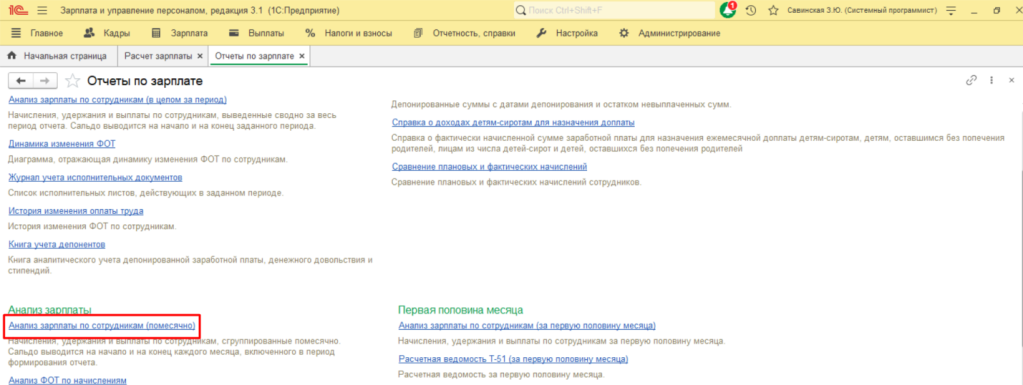Open the Администрирование section
The width and height of the screenshot is (1023, 385).
669,33
